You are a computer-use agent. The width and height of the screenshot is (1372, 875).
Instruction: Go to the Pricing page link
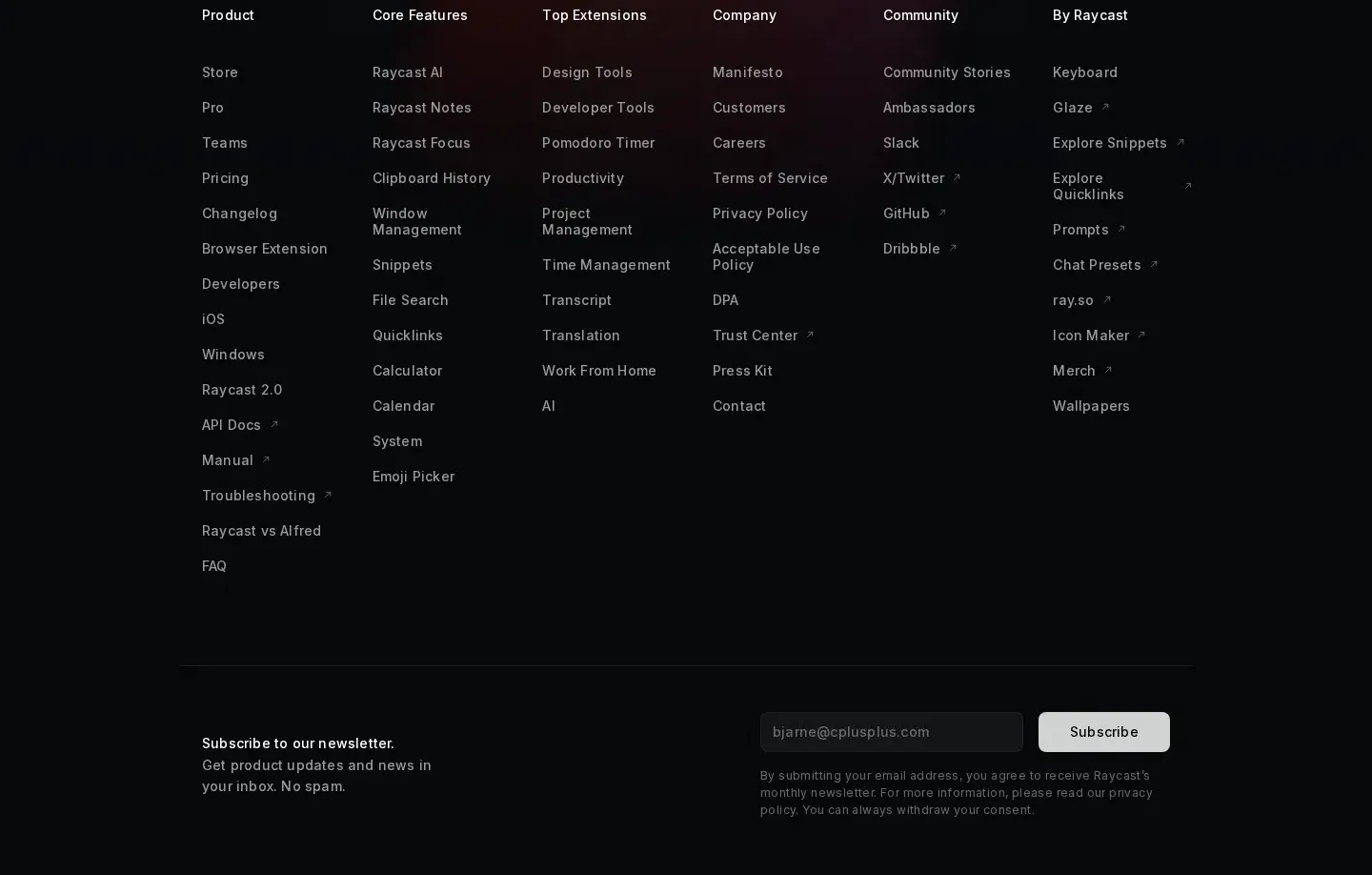pos(225,178)
